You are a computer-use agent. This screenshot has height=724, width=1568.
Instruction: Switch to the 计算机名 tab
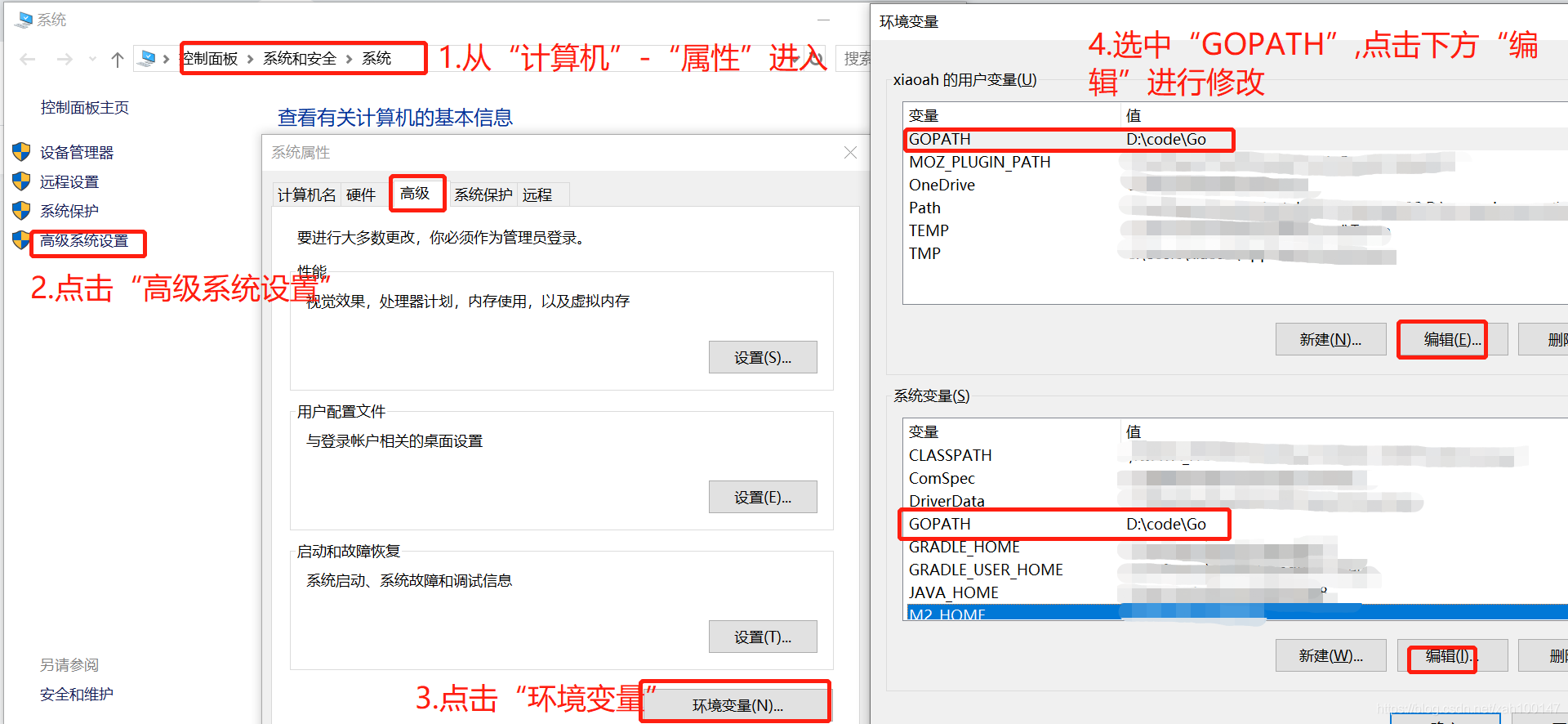point(307,195)
